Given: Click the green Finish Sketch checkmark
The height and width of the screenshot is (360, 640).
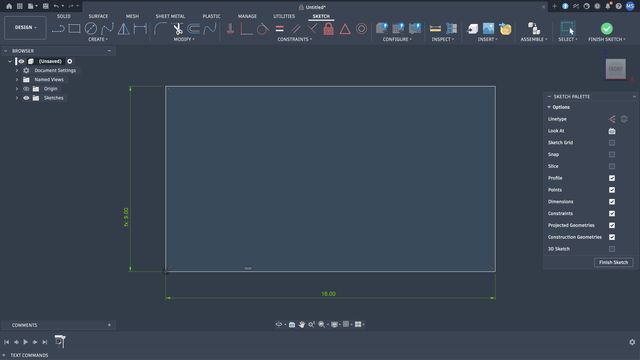Looking at the screenshot, I should coord(607,29).
